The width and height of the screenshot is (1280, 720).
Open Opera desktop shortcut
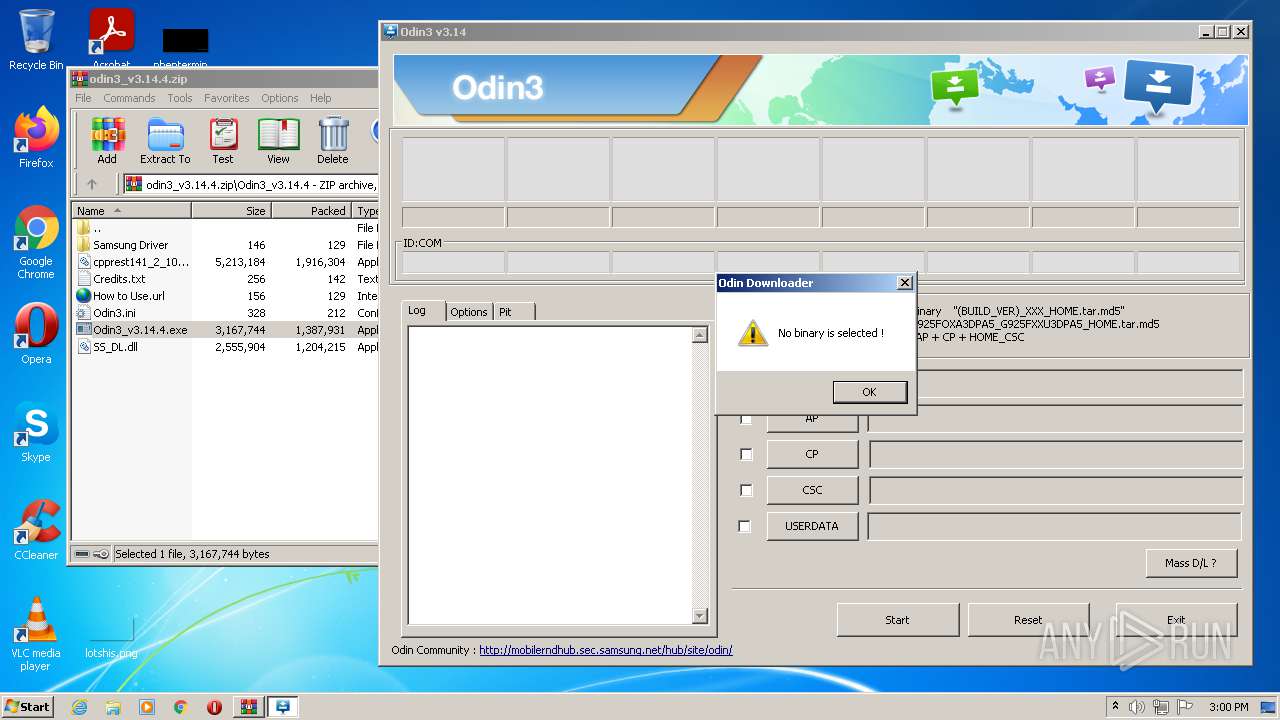coord(36,334)
